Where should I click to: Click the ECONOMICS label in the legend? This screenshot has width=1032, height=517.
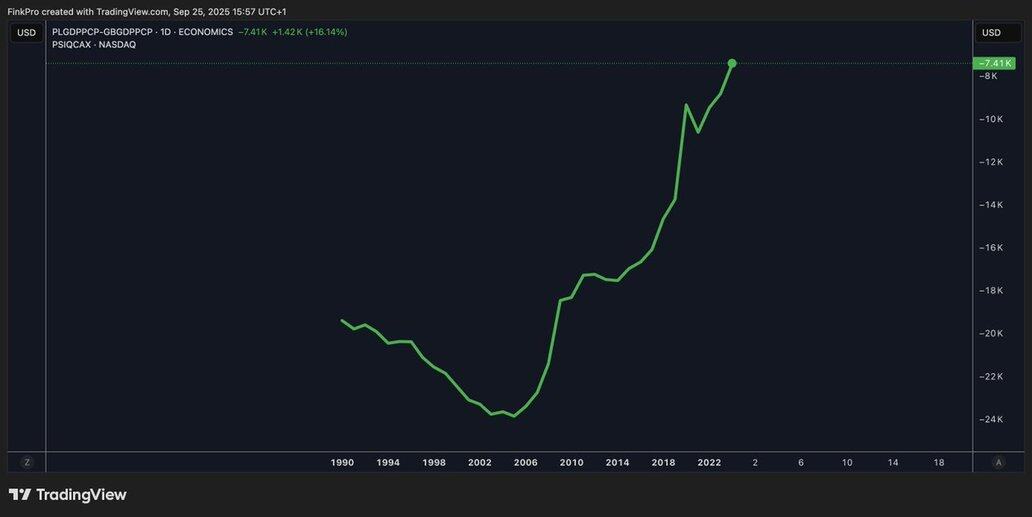[205, 32]
